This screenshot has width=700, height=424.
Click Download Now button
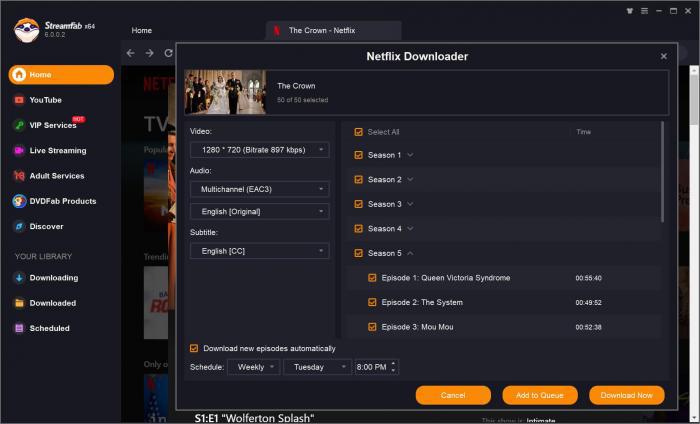[x=626, y=395]
